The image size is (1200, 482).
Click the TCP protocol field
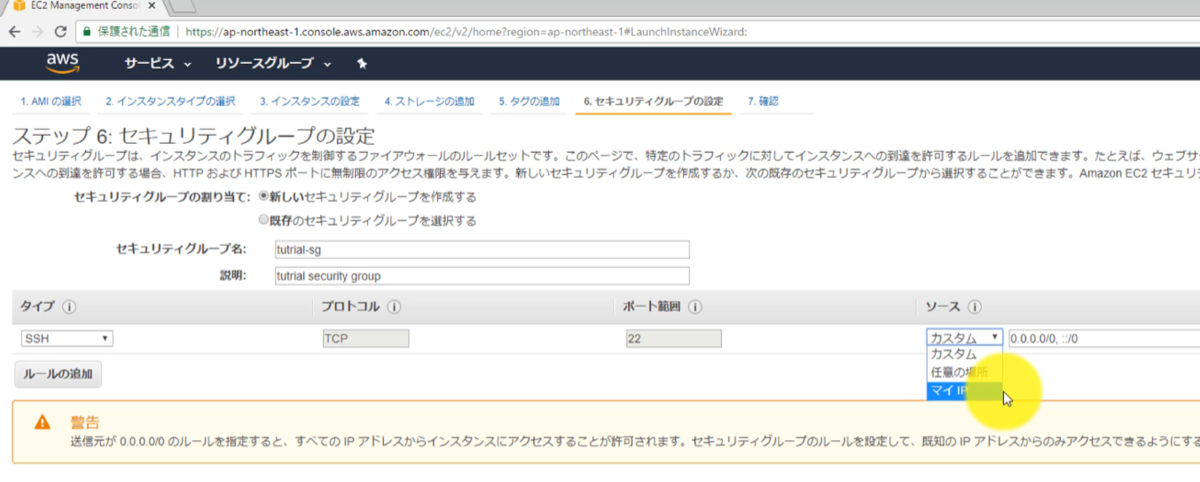click(x=365, y=339)
